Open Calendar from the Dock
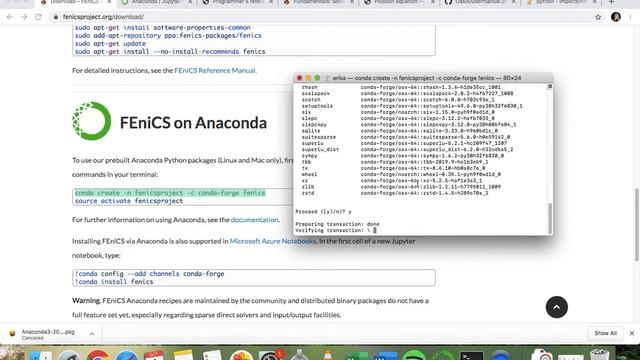Viewport: 640px width, 360px height. tap(154, 355)
